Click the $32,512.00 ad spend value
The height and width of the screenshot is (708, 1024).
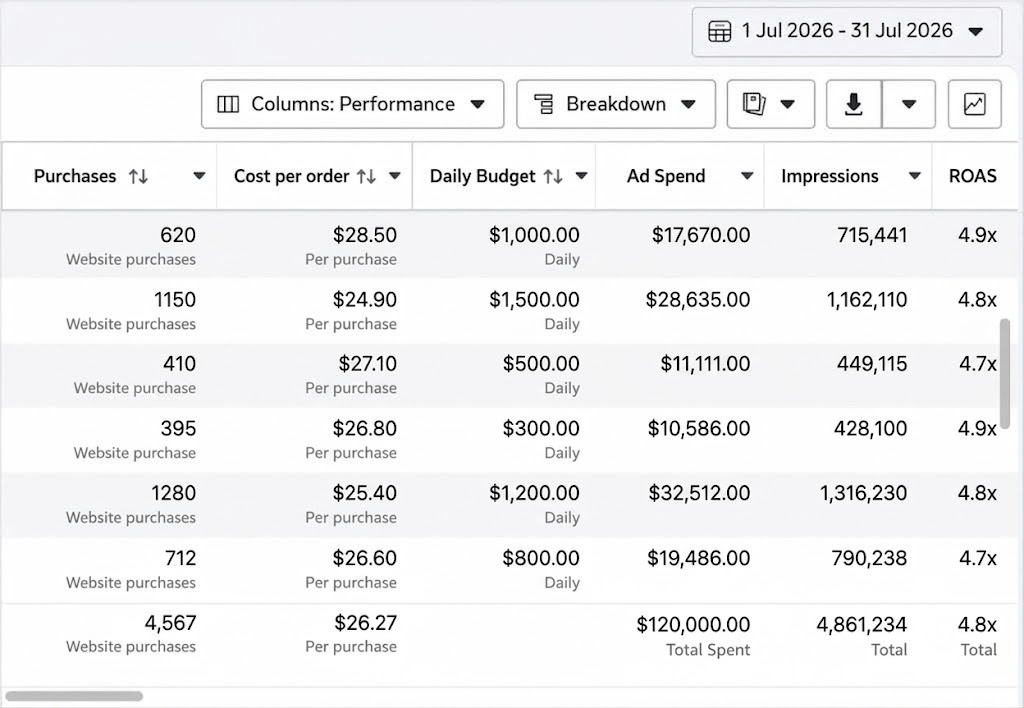click(699, 493)
